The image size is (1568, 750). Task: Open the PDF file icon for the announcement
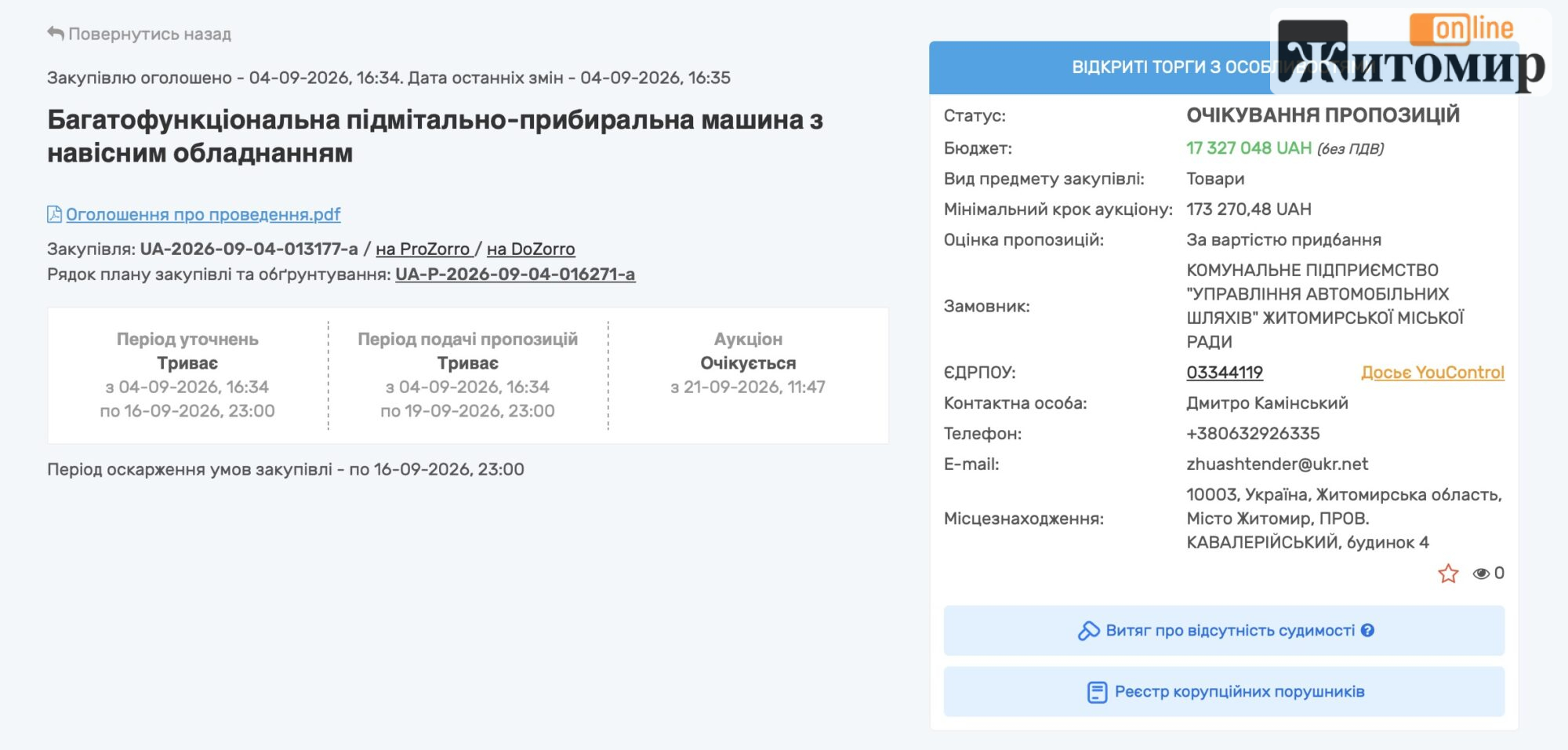[x=54, y=214]
